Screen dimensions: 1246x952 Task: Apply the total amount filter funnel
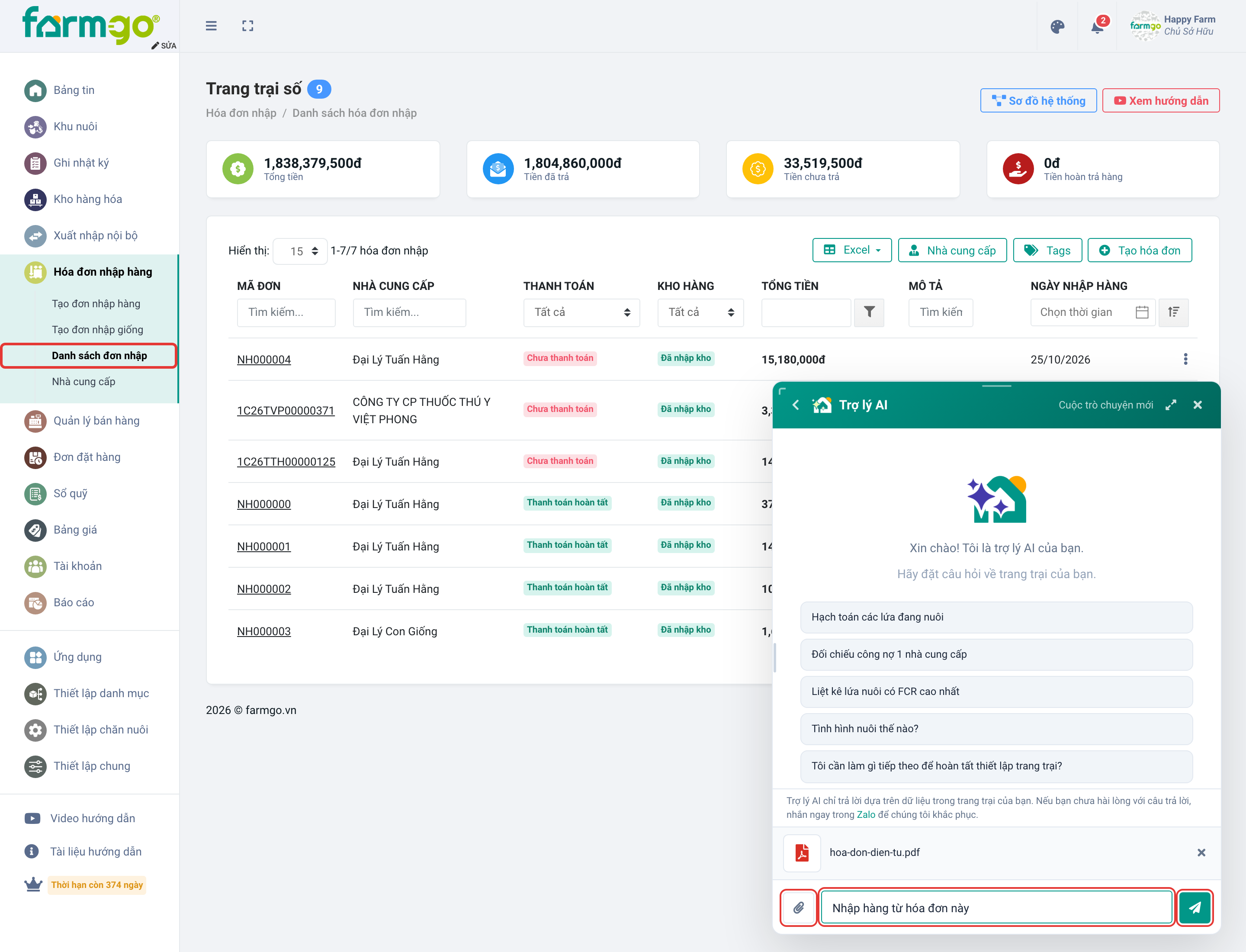pyautogui.click(x=869, y=312)
